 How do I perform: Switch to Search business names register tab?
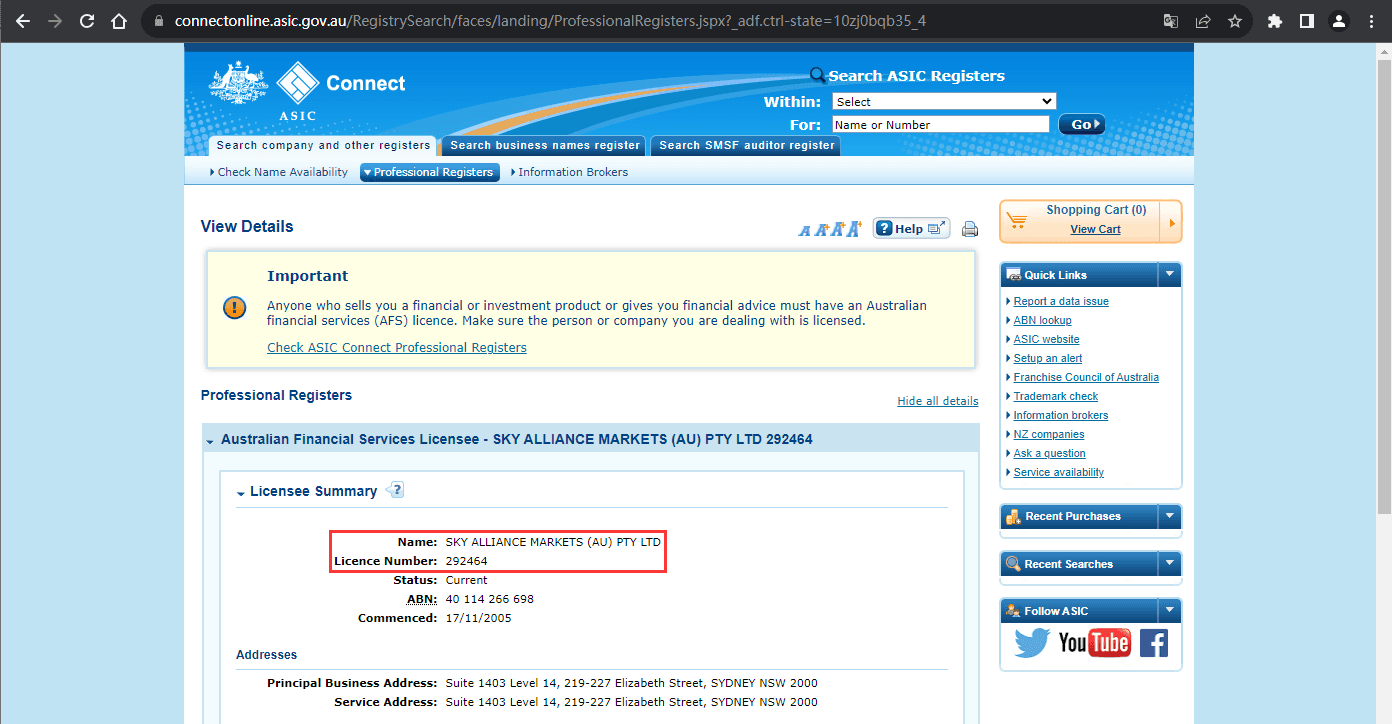[x=545, y=146]
